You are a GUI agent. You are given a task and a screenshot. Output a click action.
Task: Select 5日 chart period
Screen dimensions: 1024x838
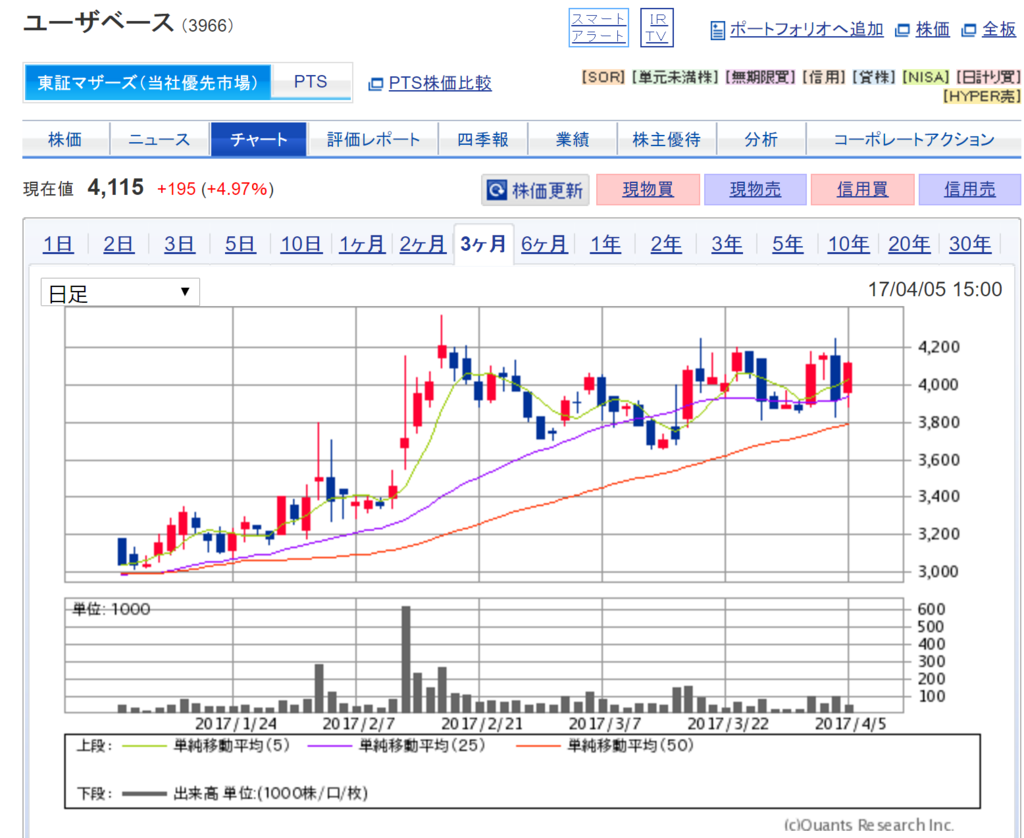240,244
